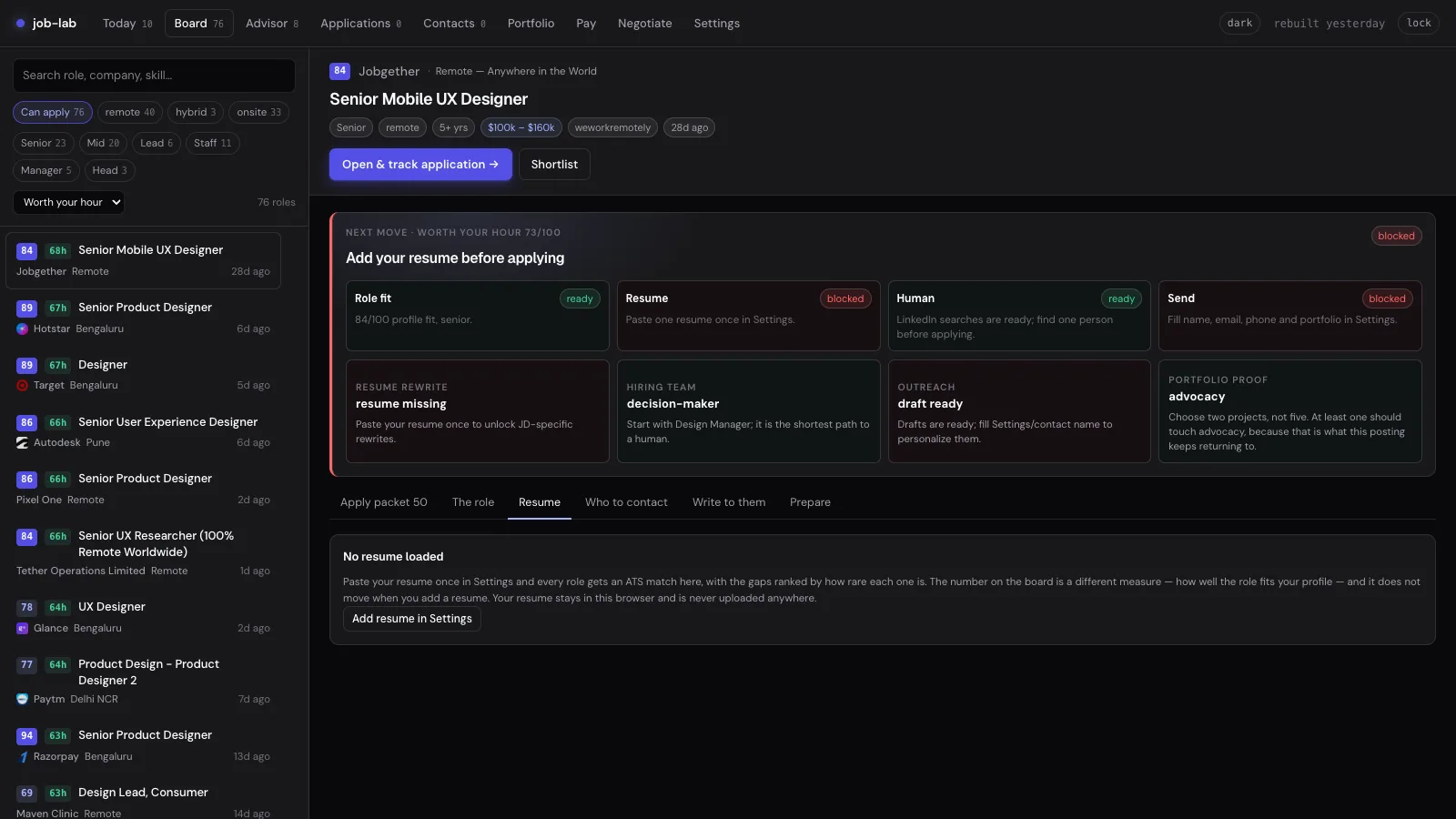
Task: Toggle the Lead 6 level filter
Action: click(x=157, y=143)
